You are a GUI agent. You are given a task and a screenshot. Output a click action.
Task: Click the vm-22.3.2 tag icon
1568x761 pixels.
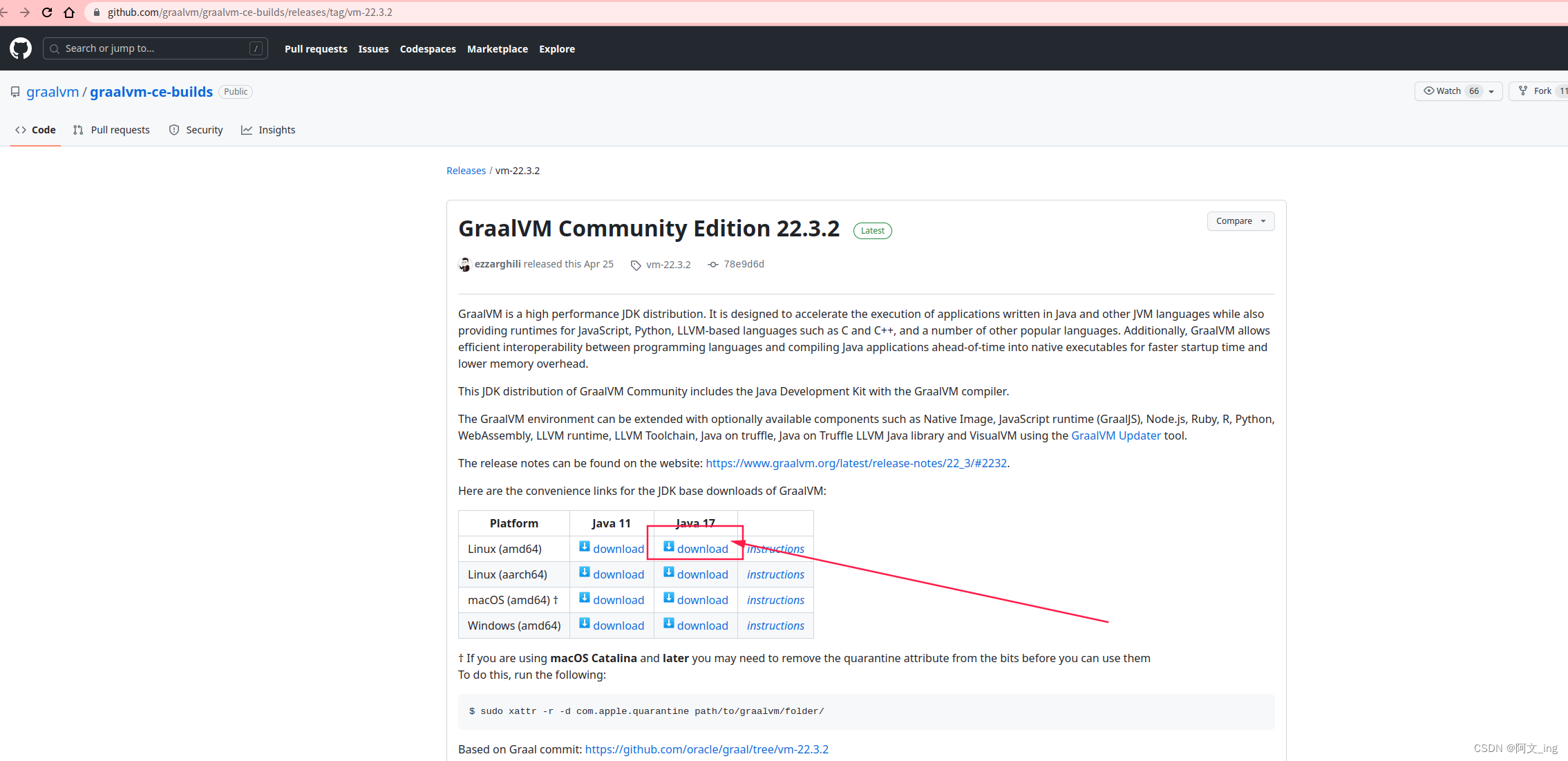636,265
